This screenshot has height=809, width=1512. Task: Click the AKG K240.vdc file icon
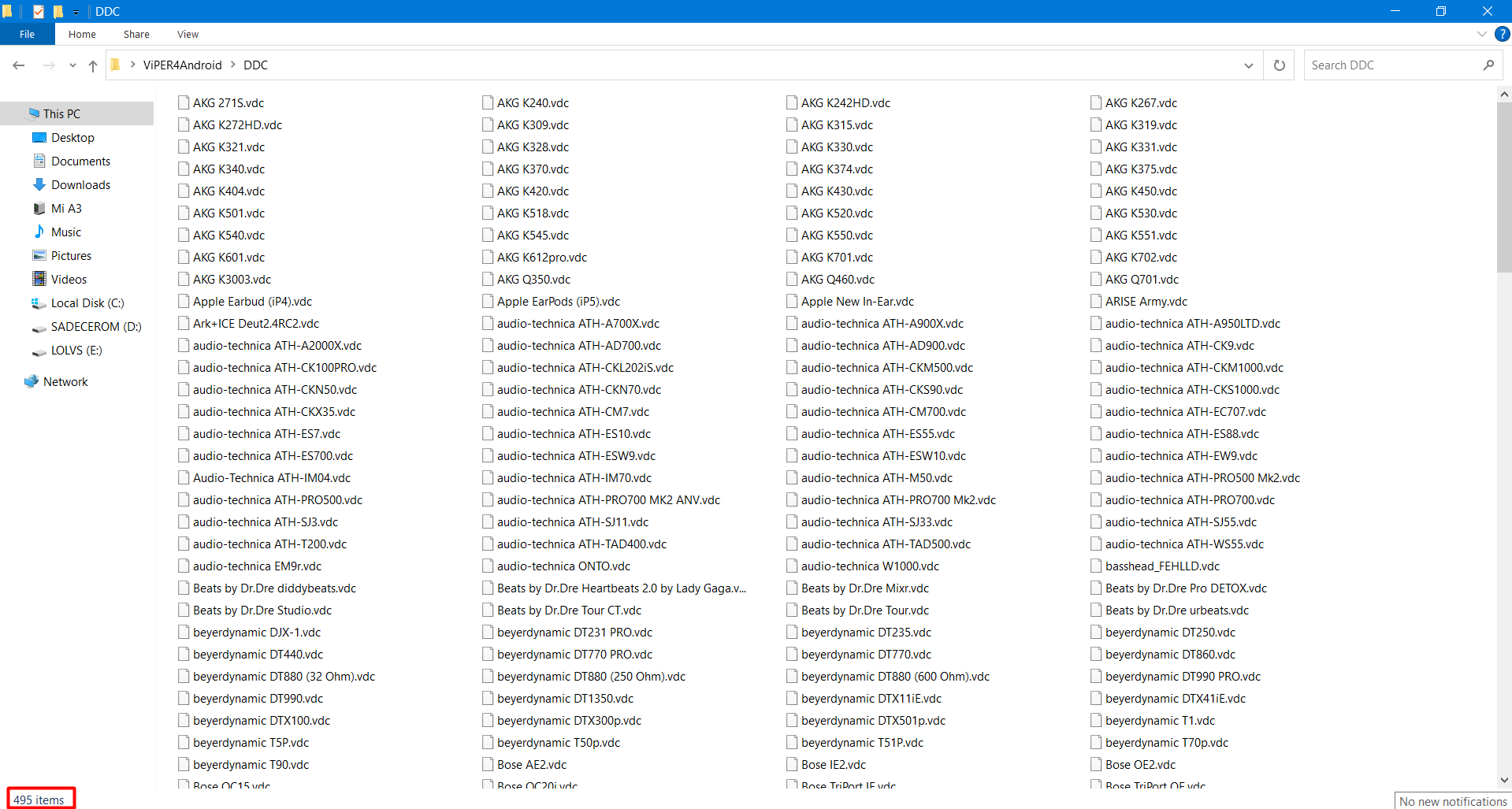click(488, 102)
